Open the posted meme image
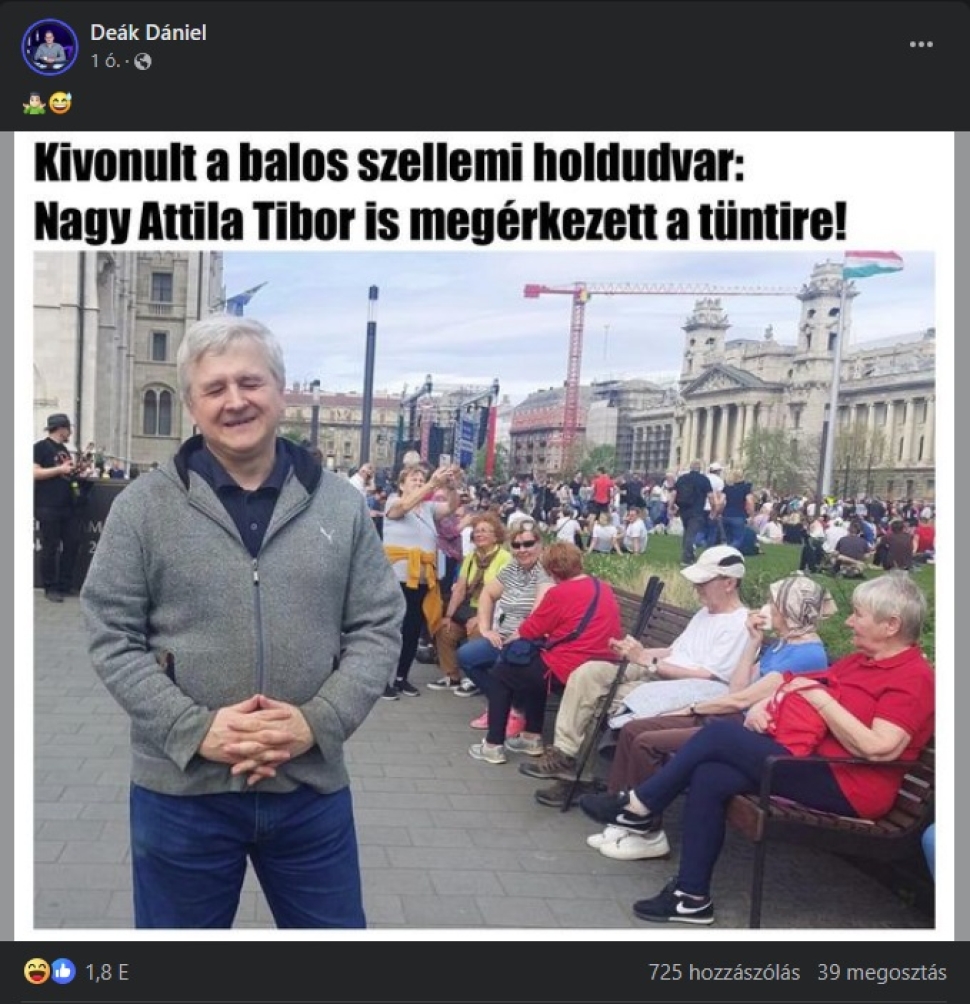Viewport: 970px width, 1004px height. coord(484,536)
